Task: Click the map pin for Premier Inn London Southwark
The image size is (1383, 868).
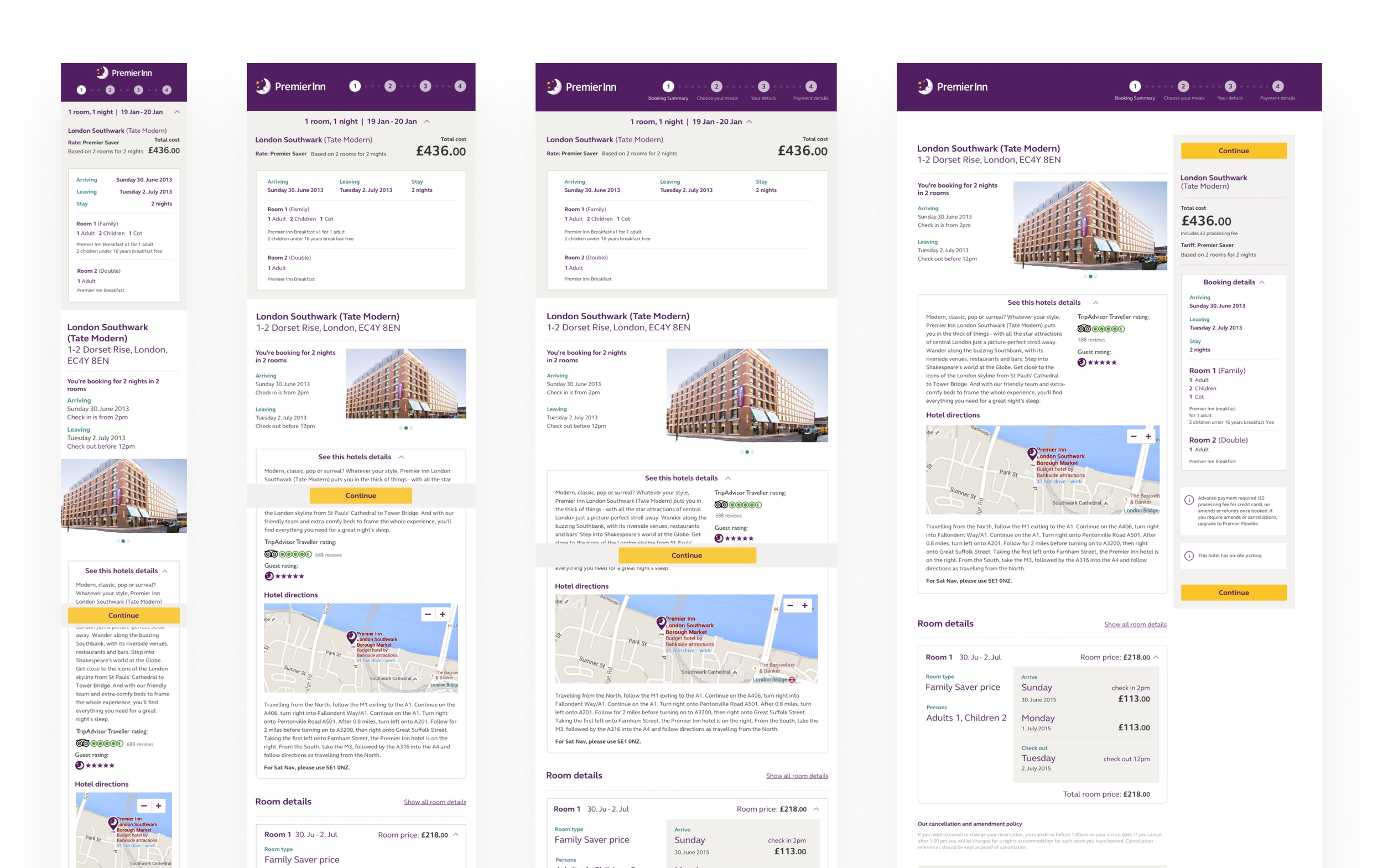Action: click(1032, 454)
